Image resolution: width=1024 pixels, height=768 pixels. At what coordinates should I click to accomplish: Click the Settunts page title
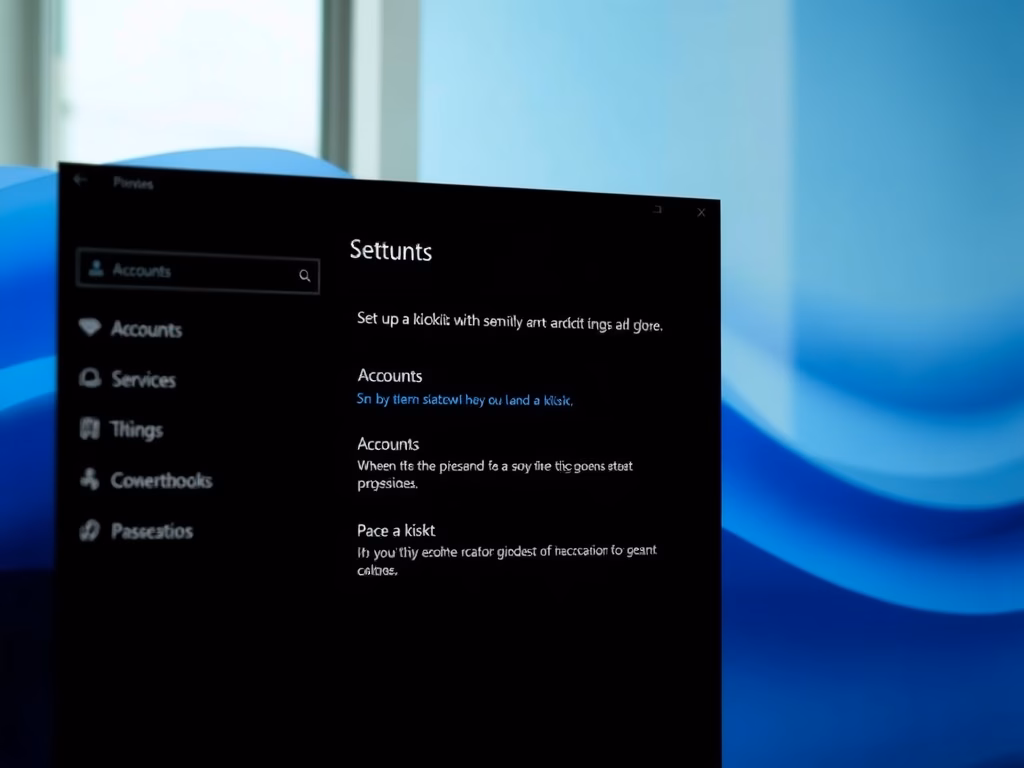click(x=391, y=251)
